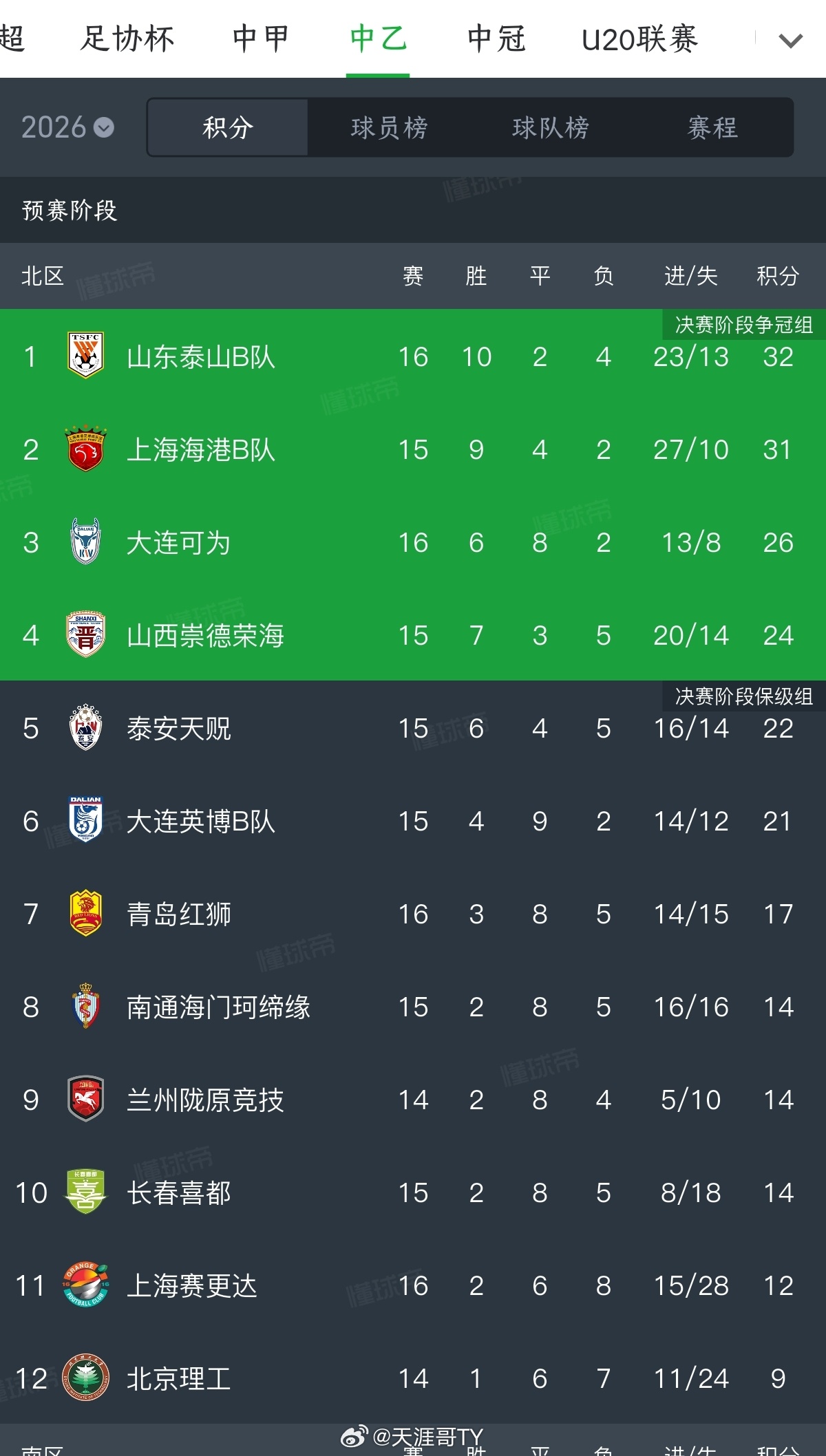
Task: Open the 泰安天贶 team row
Action: pos(413,727)
